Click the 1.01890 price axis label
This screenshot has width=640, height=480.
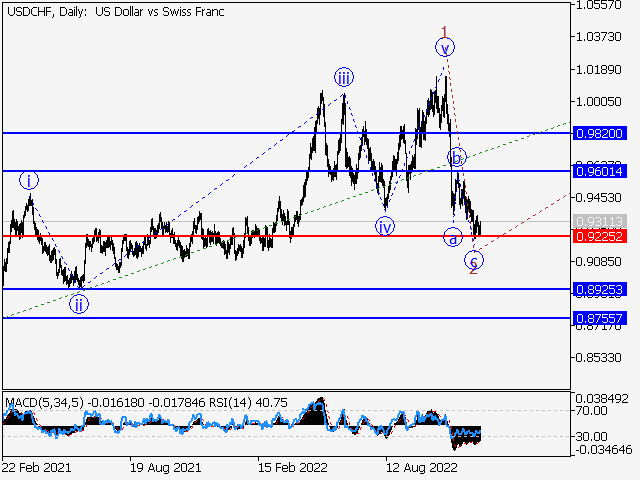(598, 69)
